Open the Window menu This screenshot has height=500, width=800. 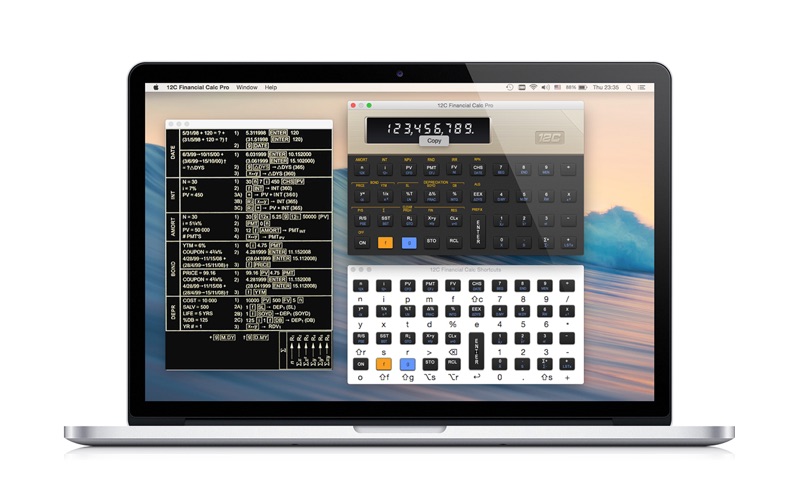click(x=247, y=88)
